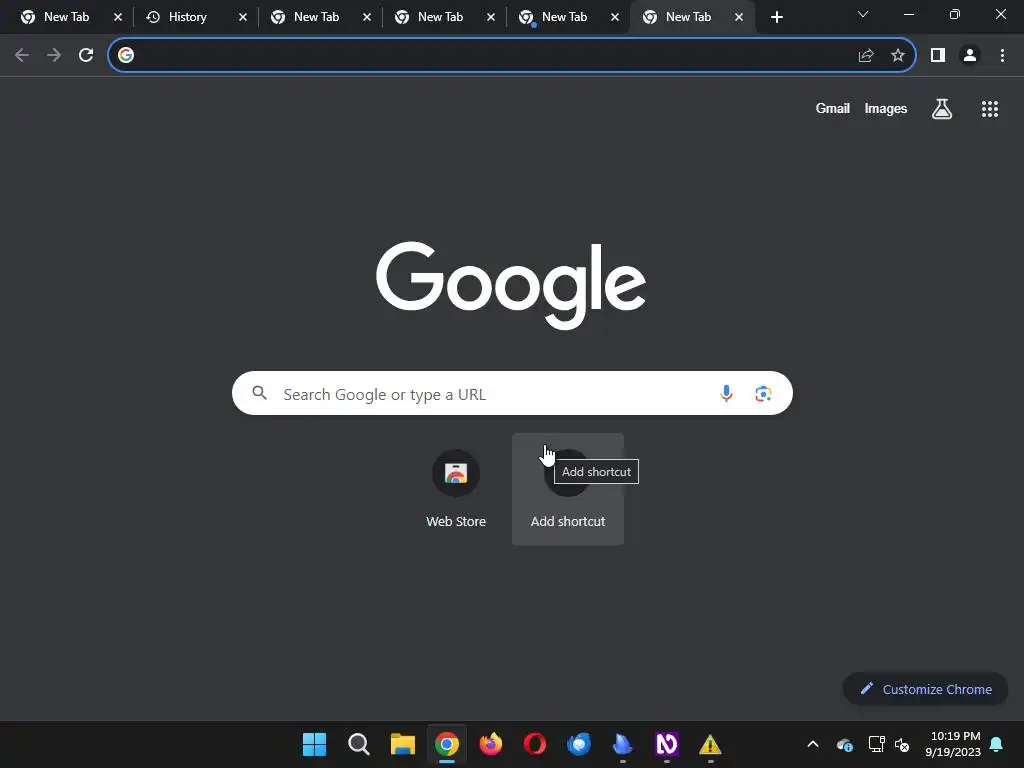Open Gmail link
The image size is (1024, 768).
pyautogui.click(x=832, y=108)
